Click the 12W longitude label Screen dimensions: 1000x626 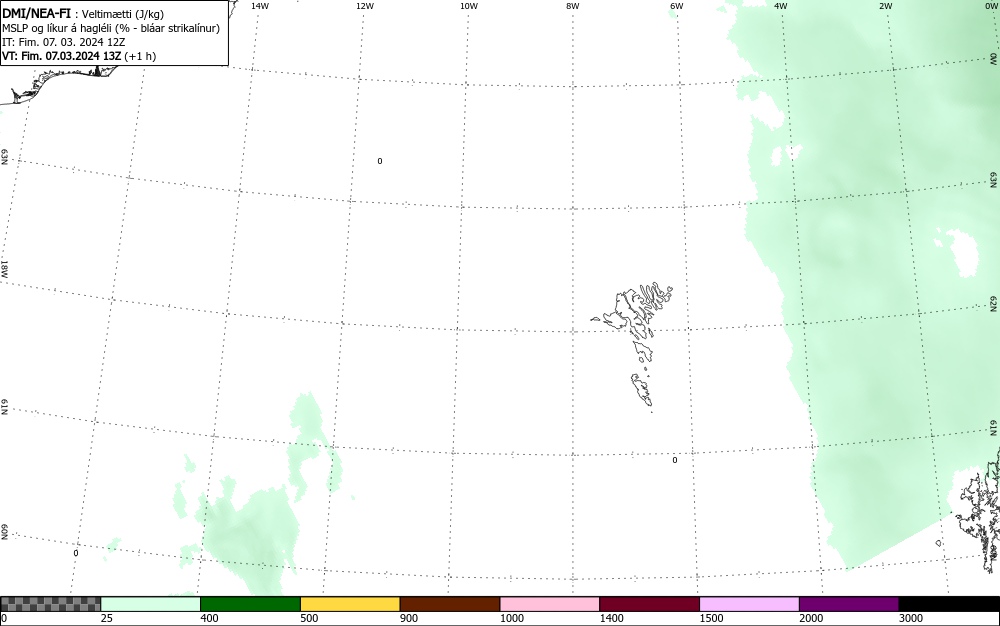click(364, 6)
